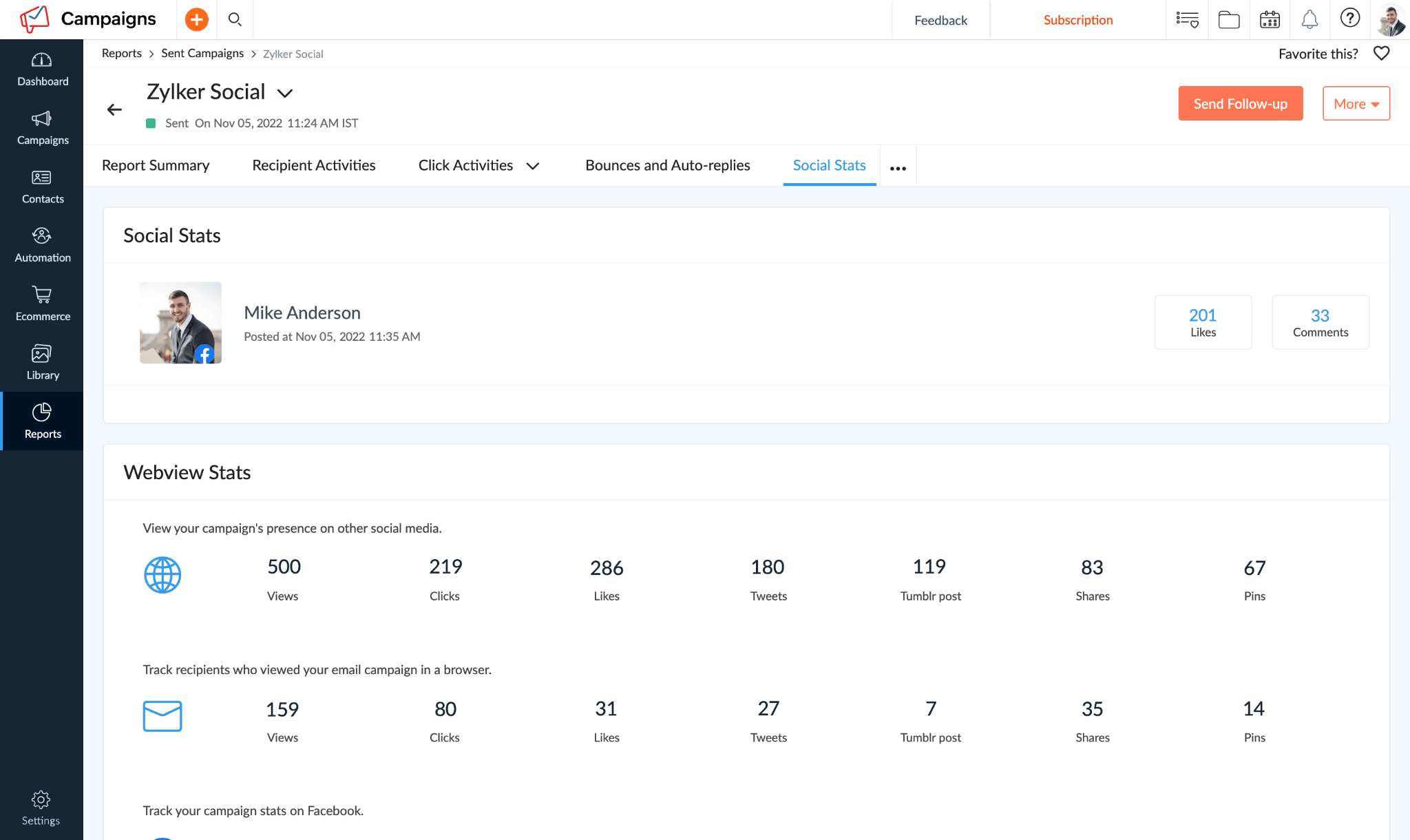The height and width of the screenshot is (840, 1410).
Task: Switch to the Click Activities tab
Action: click(x=465, y=165)
